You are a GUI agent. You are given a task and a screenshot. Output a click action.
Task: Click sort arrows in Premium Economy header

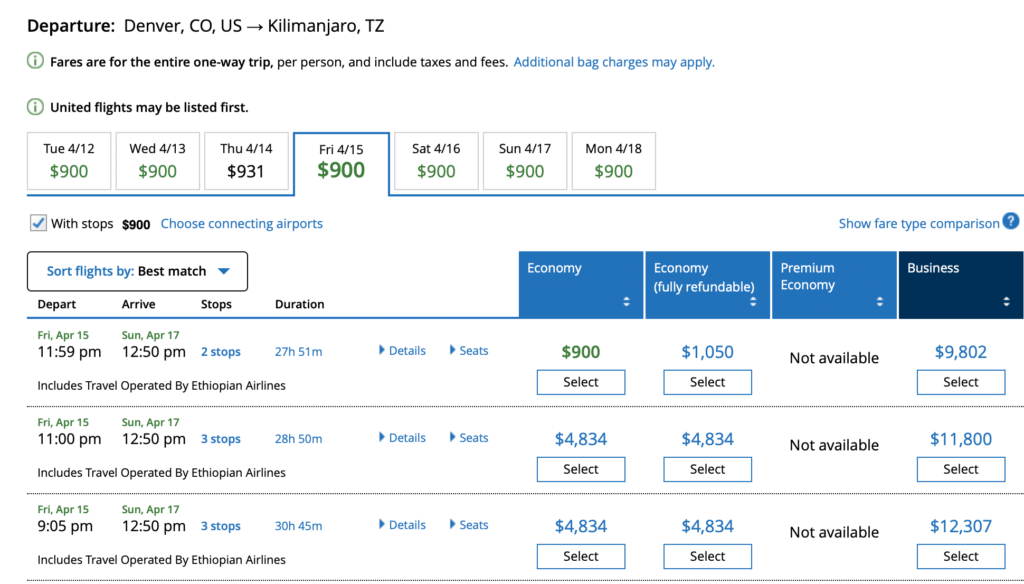click(x=880, y=301)
